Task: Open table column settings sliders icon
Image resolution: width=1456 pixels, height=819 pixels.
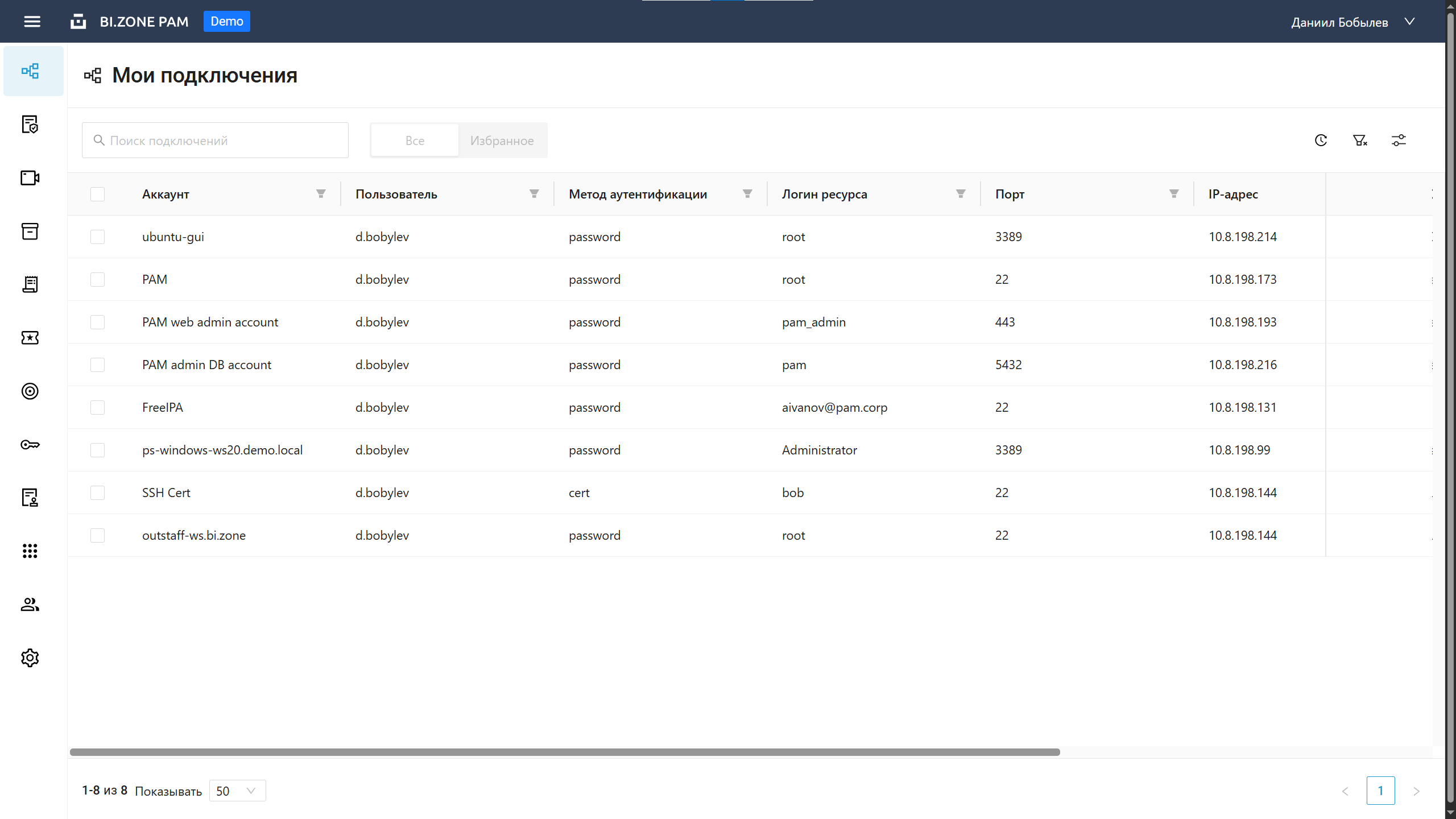Action: 1399,140
